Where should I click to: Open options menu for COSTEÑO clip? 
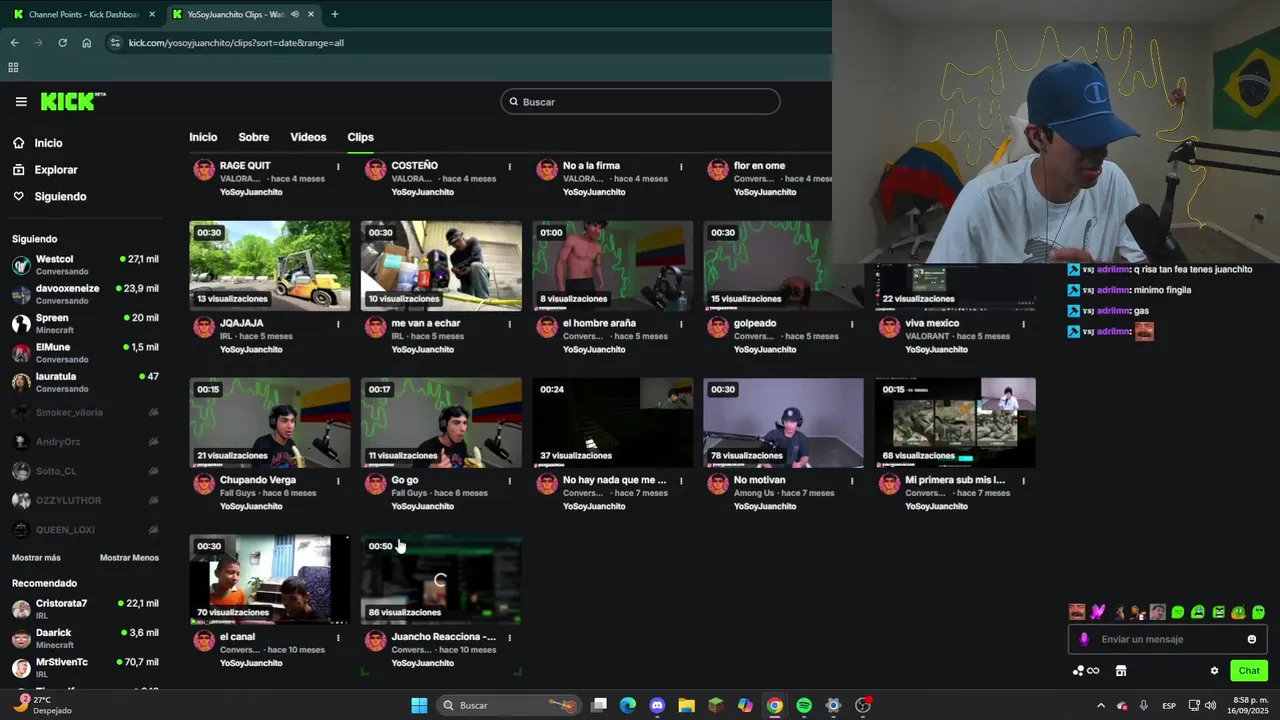(510, 167)
